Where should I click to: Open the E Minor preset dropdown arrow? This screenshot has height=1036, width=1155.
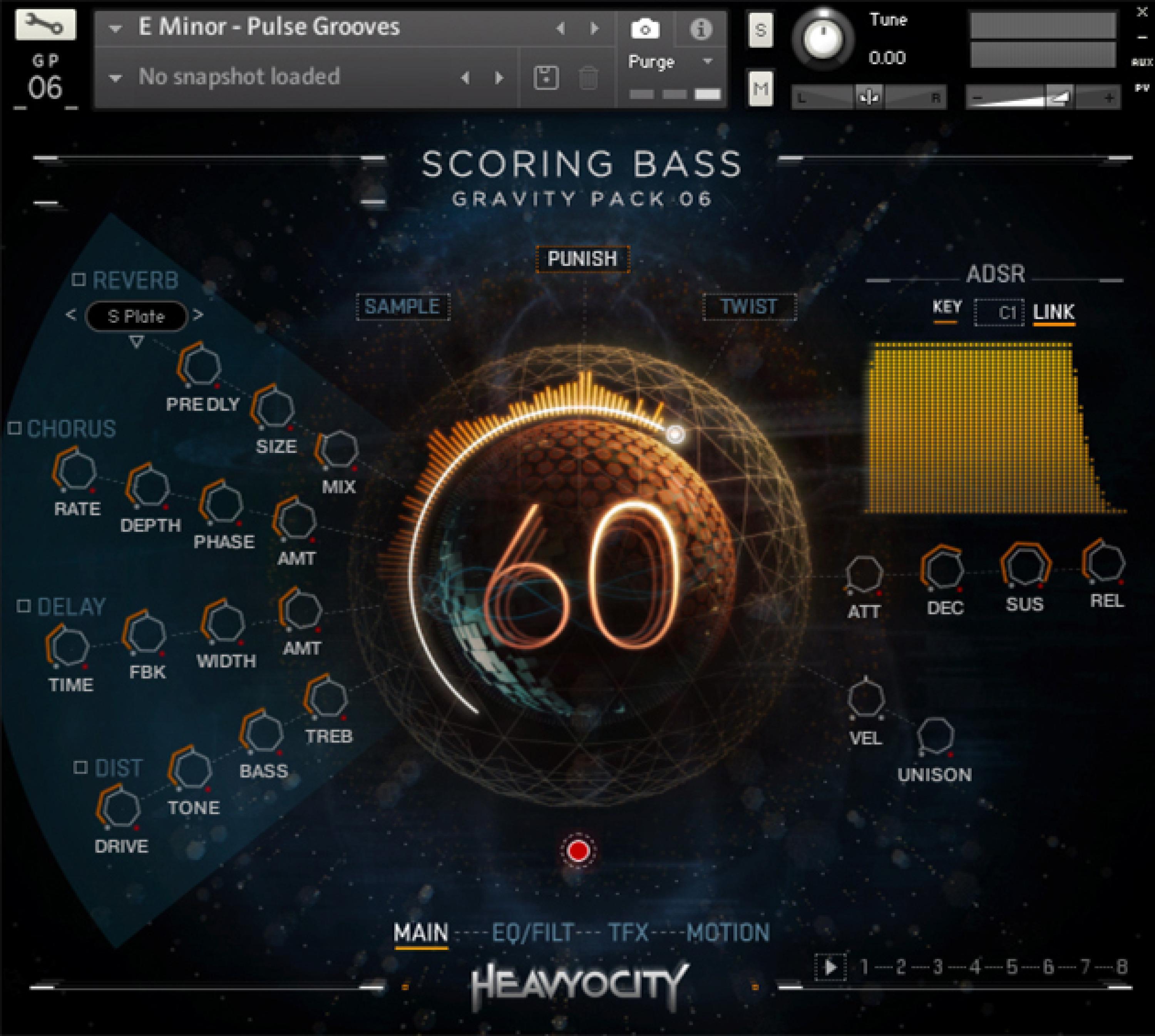pos(115,28)
